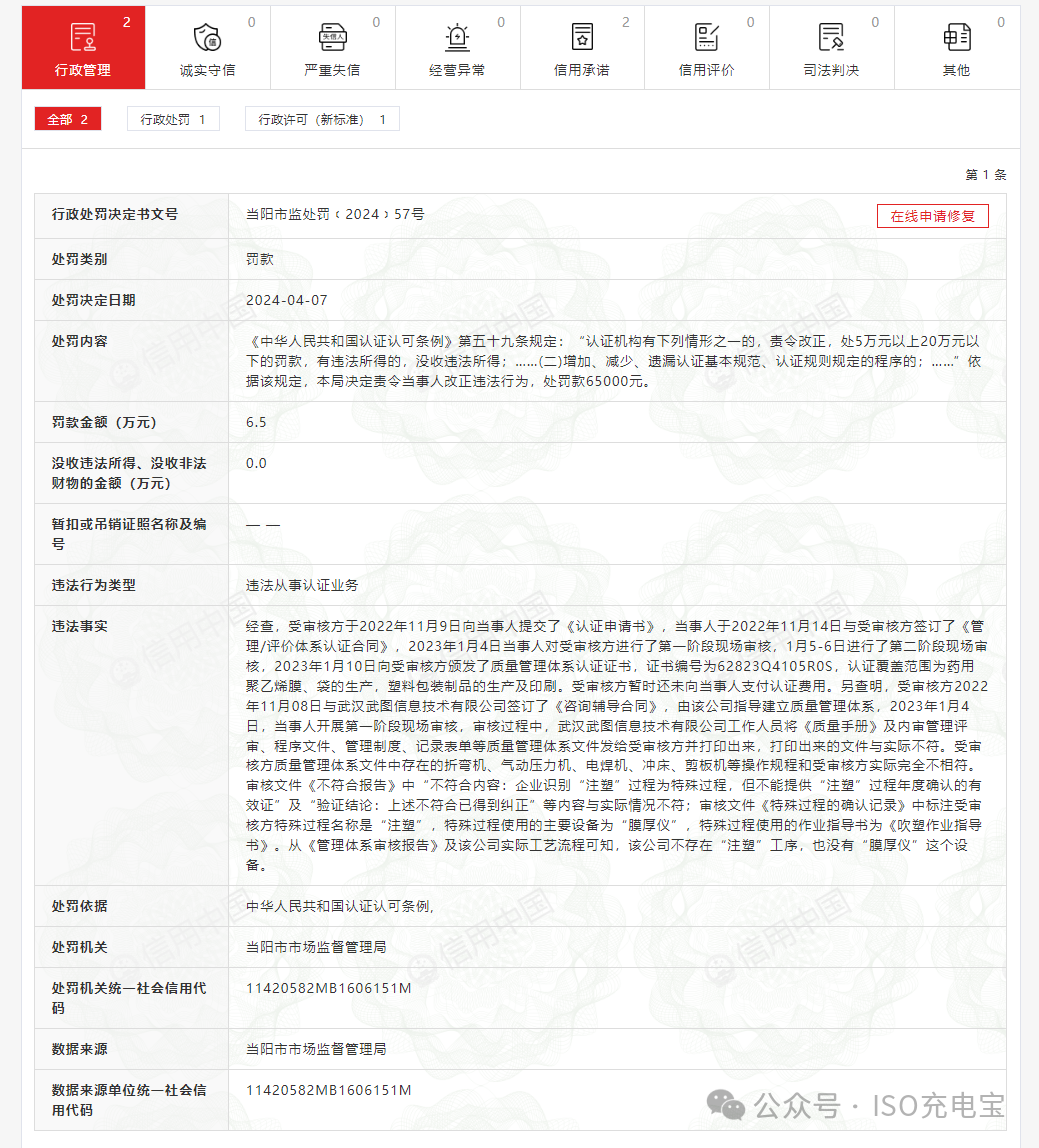Image resolution: width=1039 pixels, height=1148 pixels.
Task: Click the 第 1 条 link
Action: coord(986,173)
